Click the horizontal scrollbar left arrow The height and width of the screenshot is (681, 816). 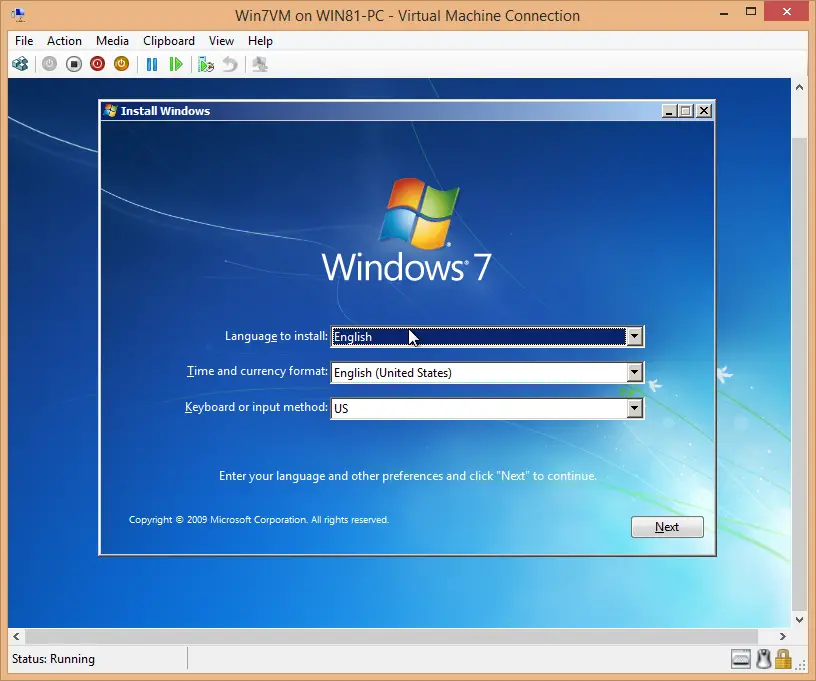tap(17, 636)
